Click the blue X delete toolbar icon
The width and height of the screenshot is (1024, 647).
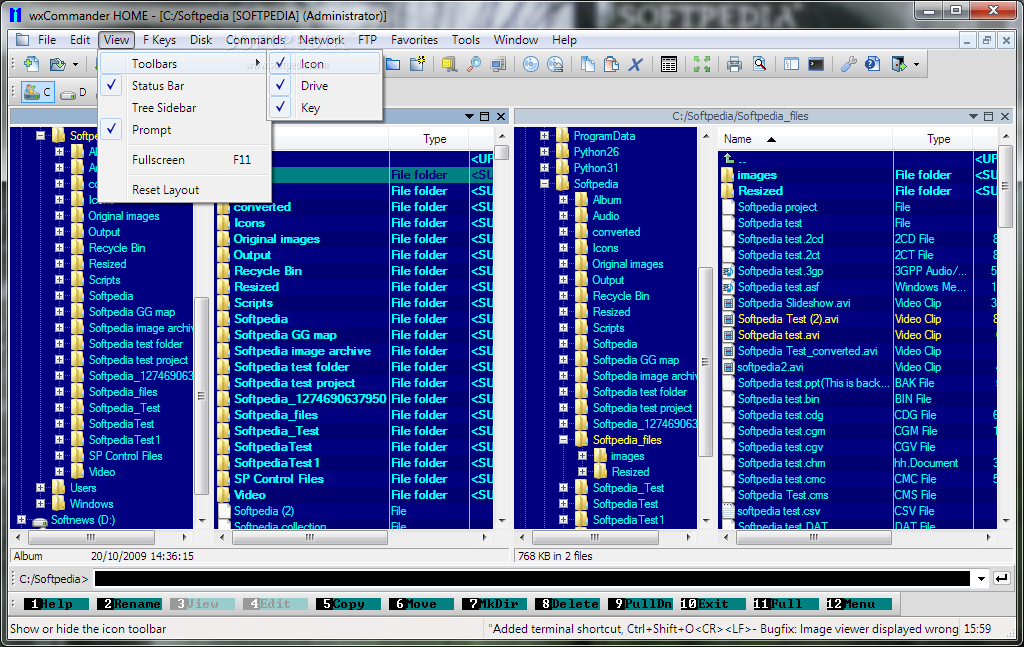(x=635, y=64)
